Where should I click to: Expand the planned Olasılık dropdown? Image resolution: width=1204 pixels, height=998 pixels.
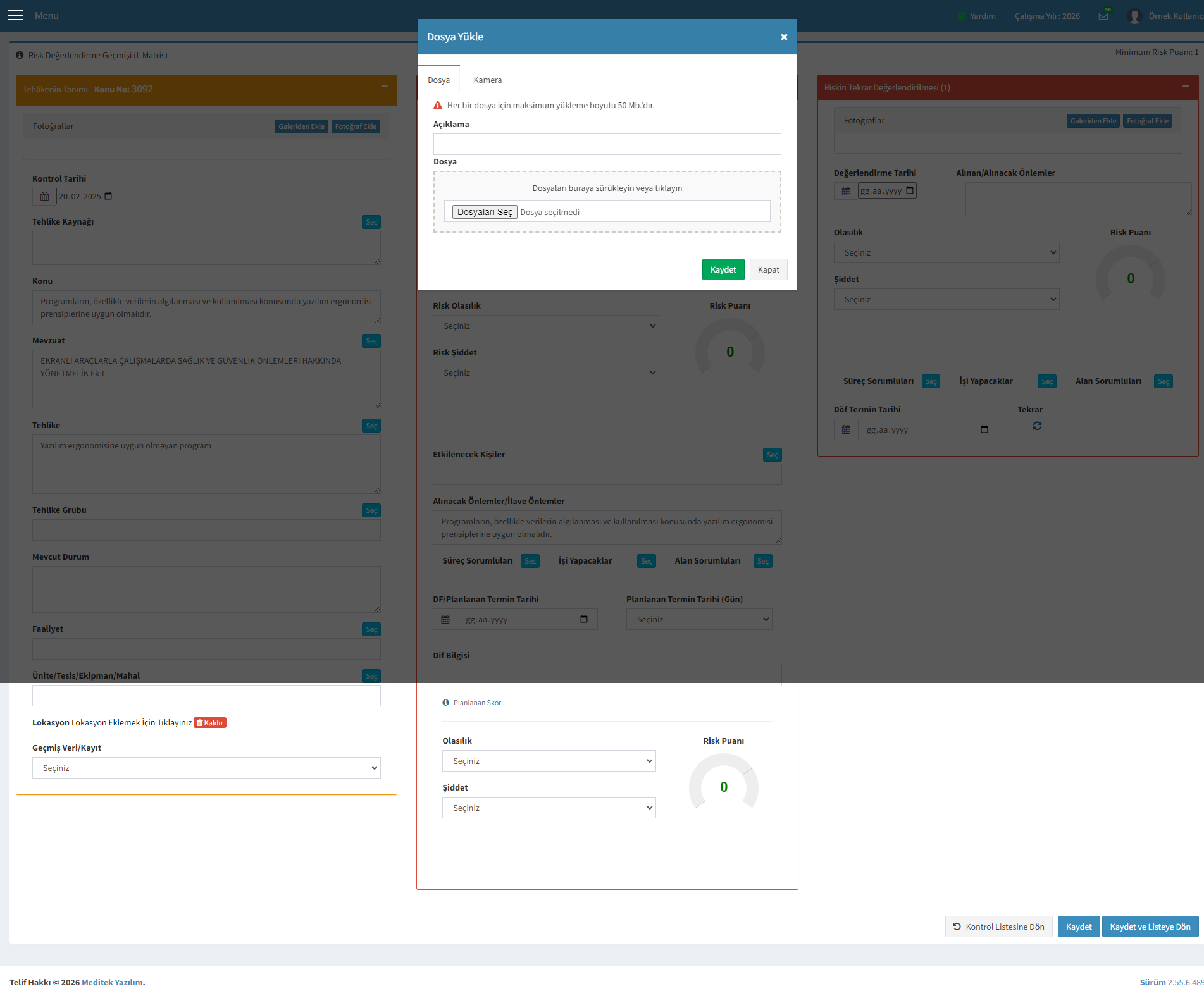click(x=549, y=761)
